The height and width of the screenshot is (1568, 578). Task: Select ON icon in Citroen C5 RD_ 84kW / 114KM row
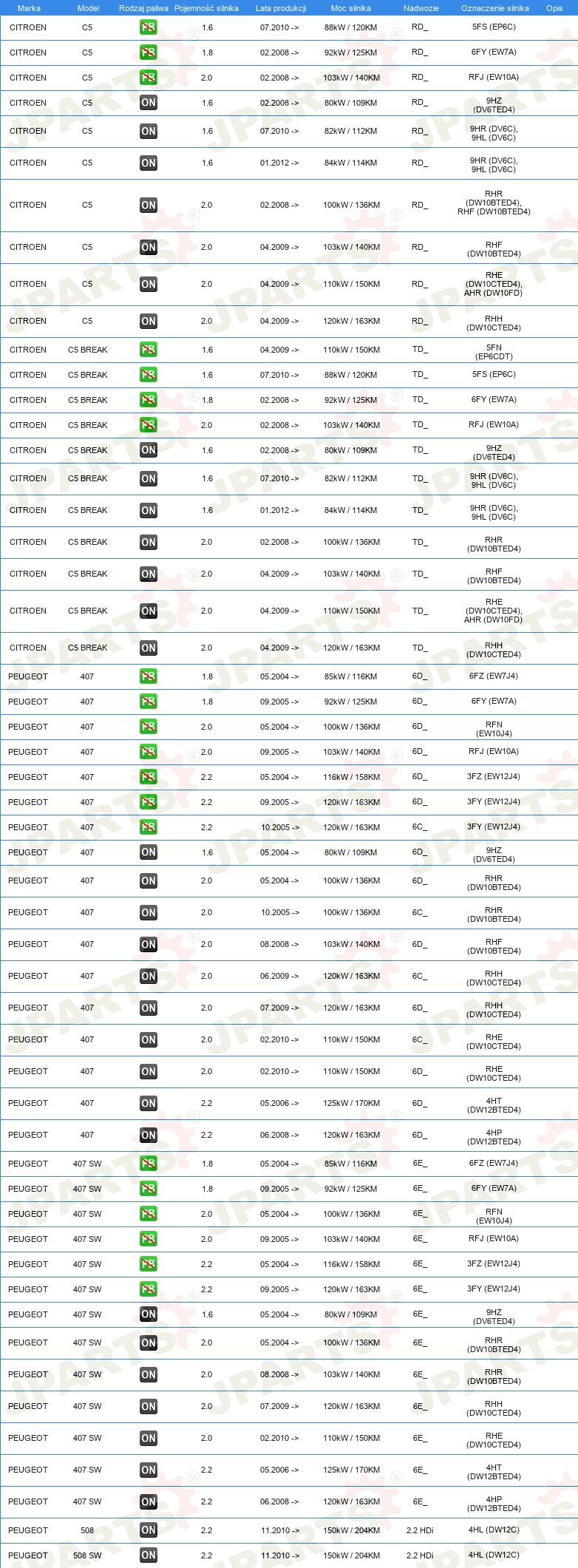point(148,163)
